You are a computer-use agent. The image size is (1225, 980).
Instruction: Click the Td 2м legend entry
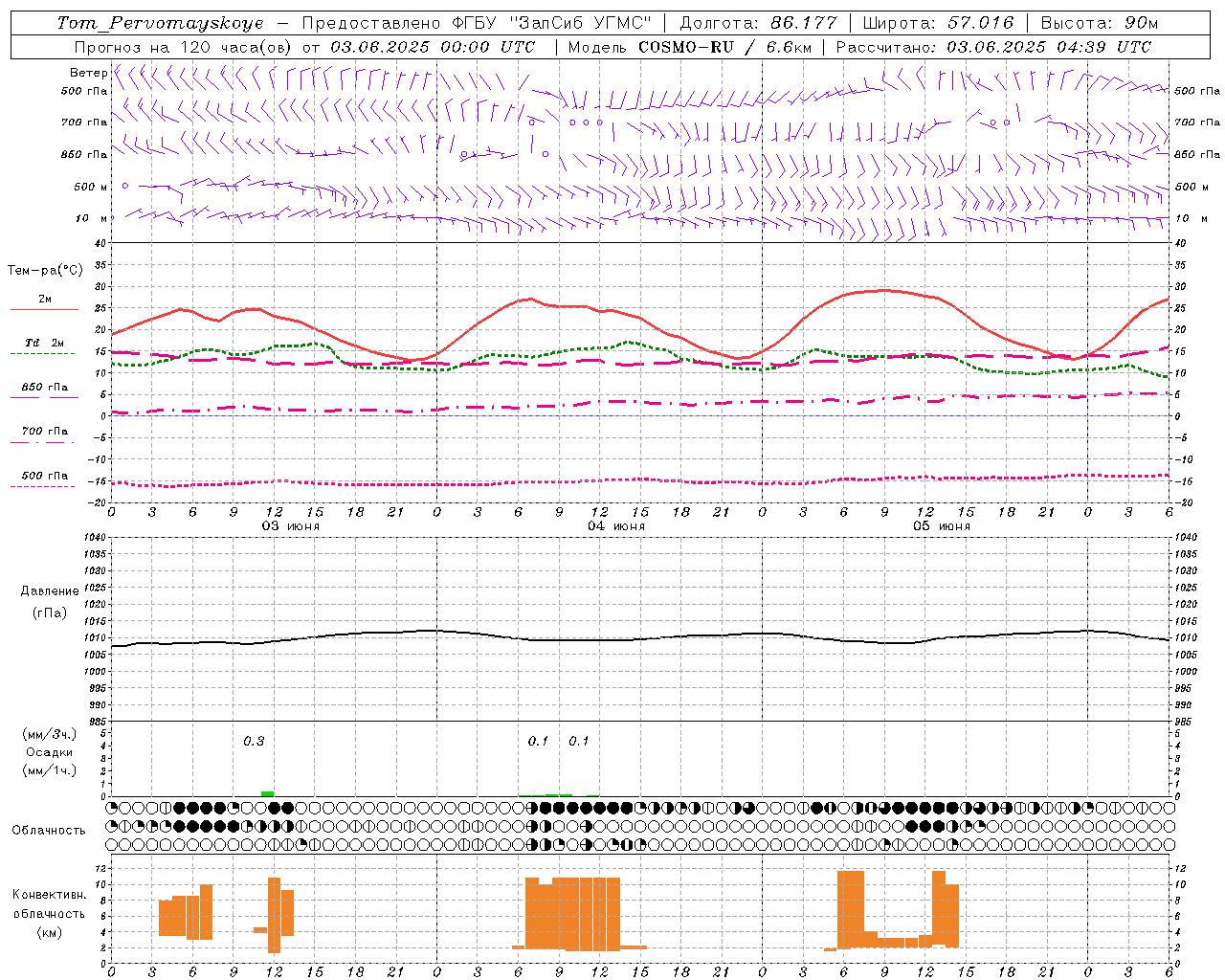click(x=45, y=343)
